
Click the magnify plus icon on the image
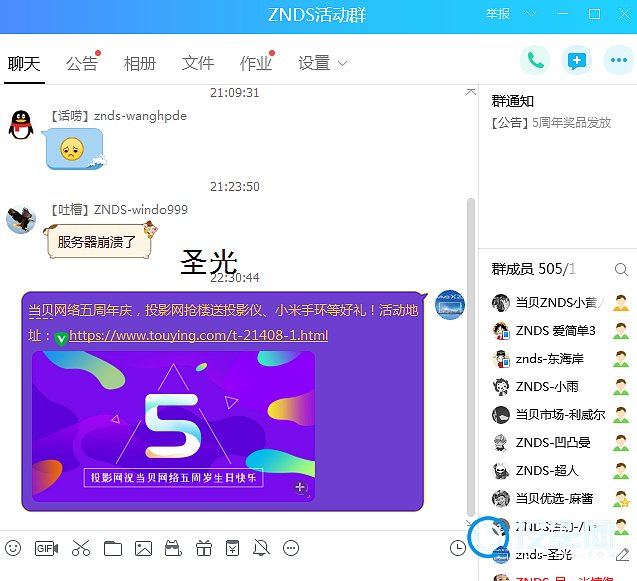click(x=301, y=488)
